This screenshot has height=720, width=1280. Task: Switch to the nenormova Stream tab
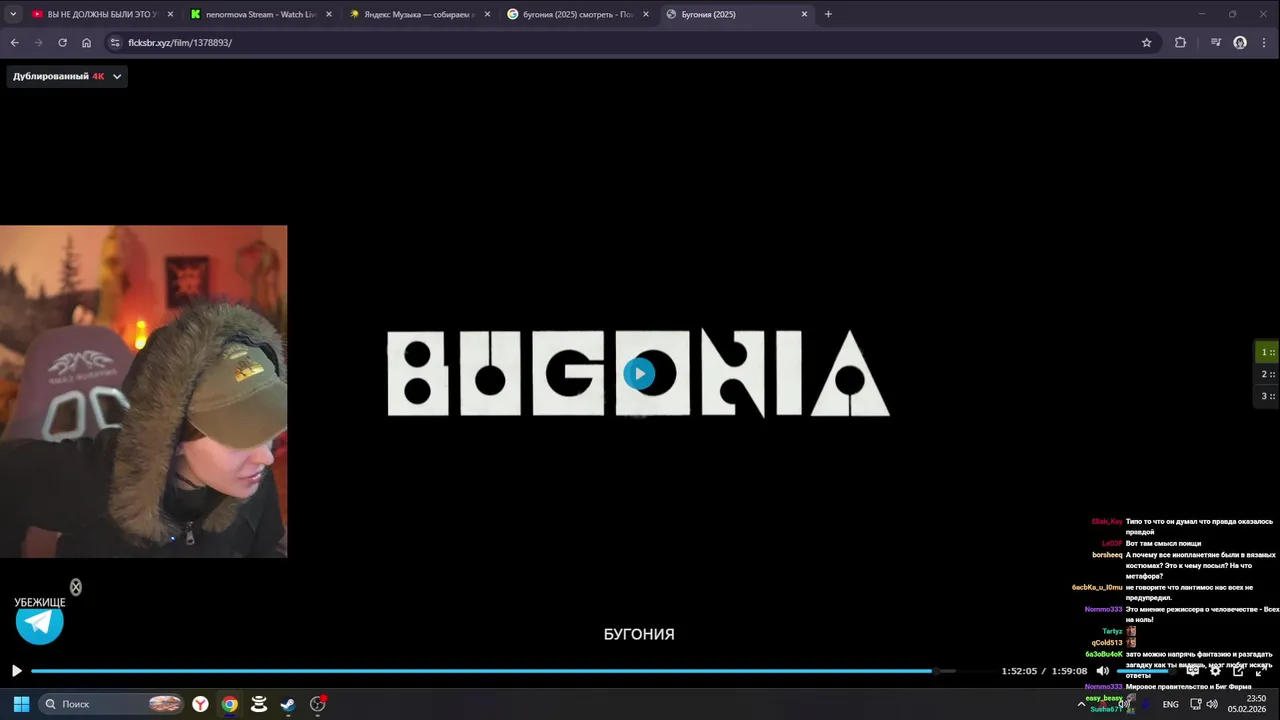[261, 14]
